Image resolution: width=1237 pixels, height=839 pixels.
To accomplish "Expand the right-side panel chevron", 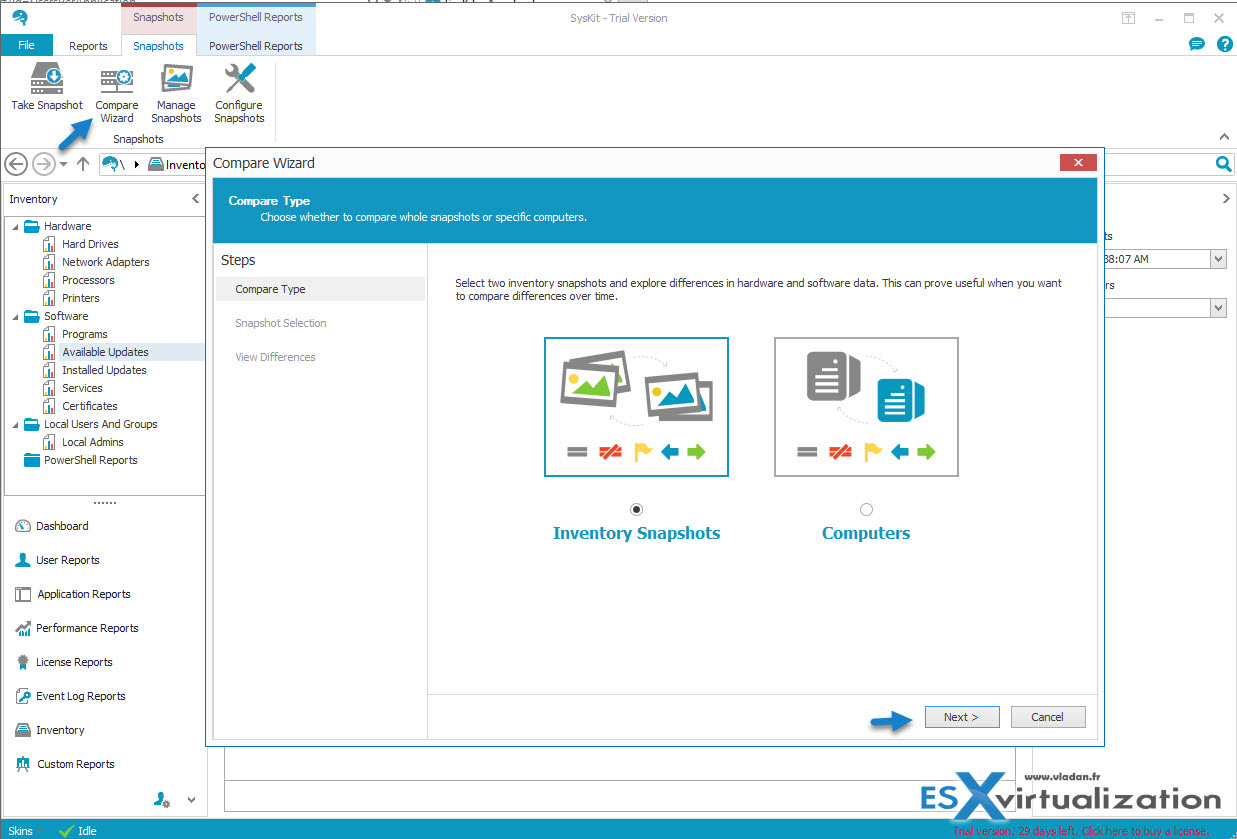I will click(x=1227, y=199).
